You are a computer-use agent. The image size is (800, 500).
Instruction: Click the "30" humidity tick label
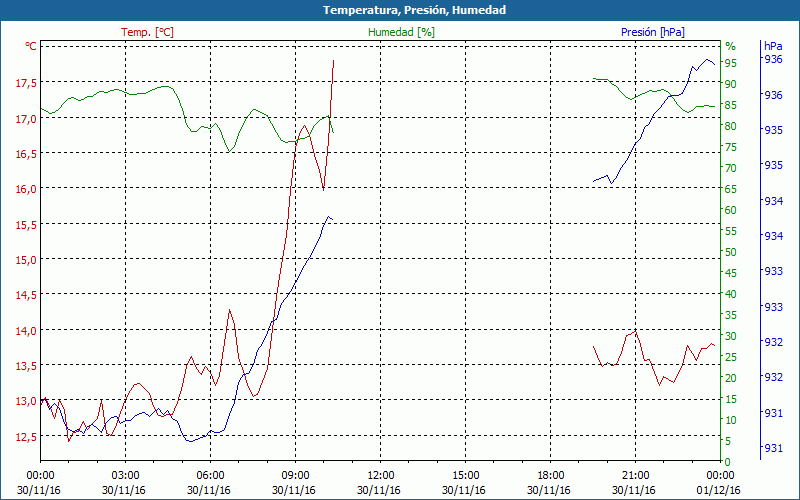coord(731,336)
